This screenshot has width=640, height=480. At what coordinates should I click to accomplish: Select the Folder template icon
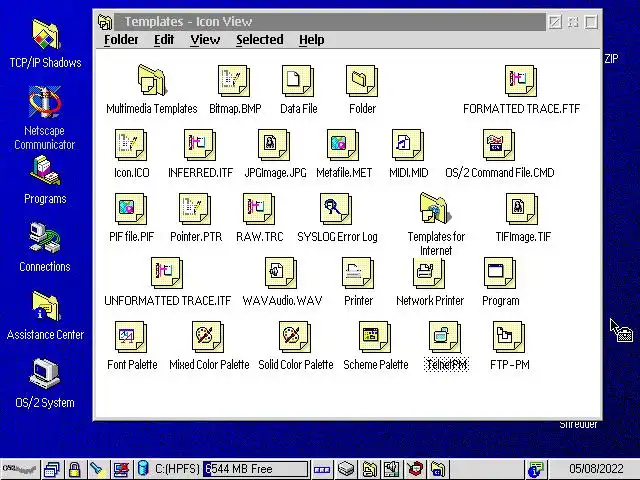[x=362, y=80]
